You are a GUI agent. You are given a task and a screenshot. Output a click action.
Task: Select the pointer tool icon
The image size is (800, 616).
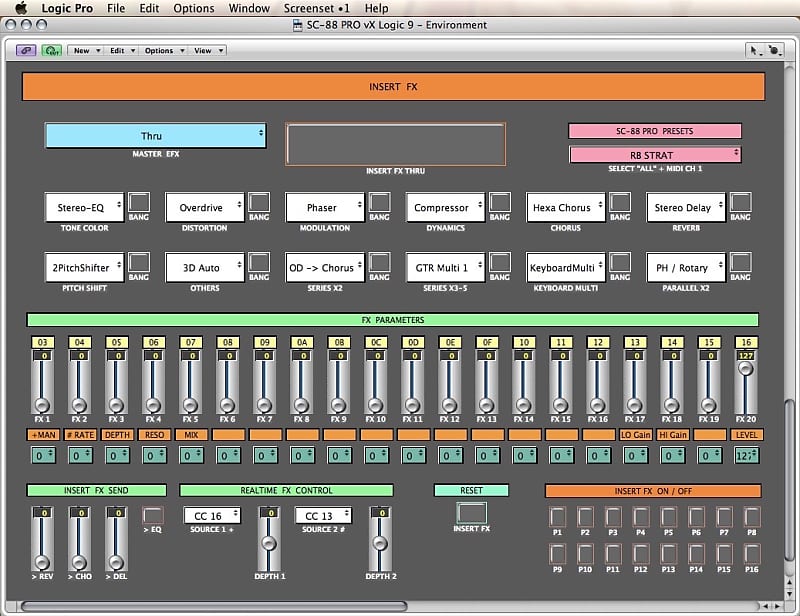(754, 50)
